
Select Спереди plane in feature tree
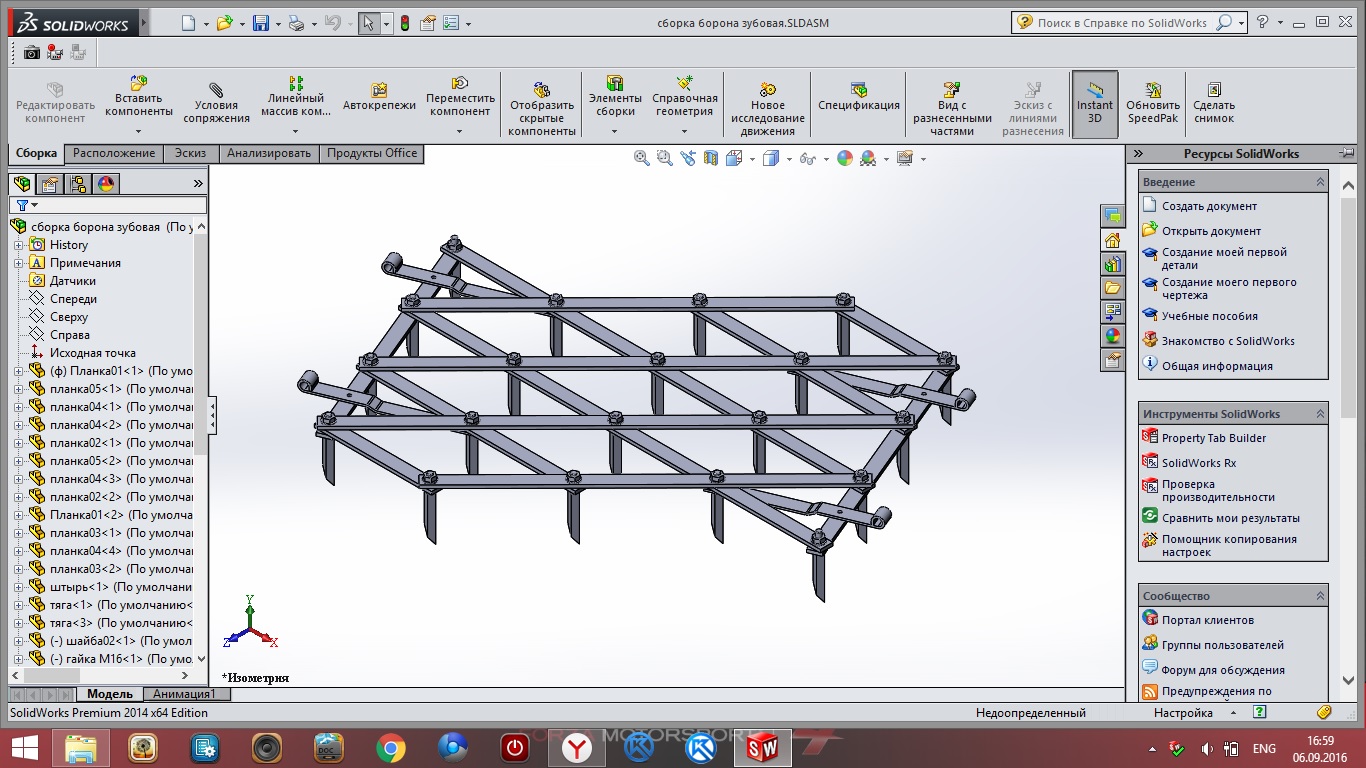click(73, 299)
